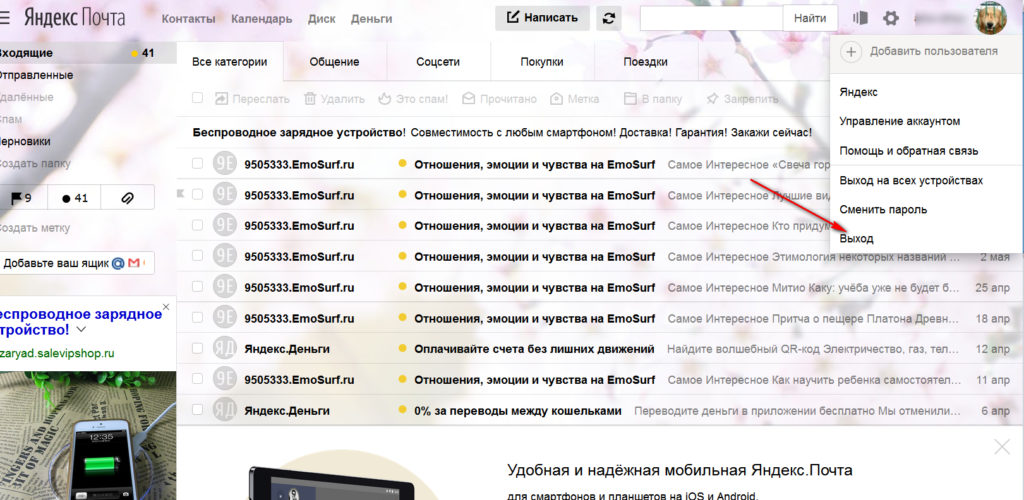Click the phone charger ad image
This screenshot has height=500, width=1024.
tap(88, 435)
